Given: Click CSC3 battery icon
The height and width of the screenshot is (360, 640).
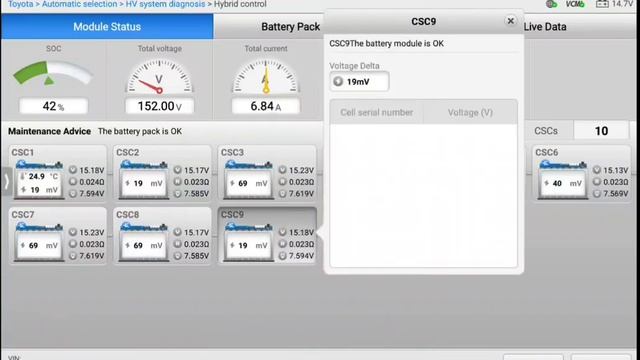Looking at the screenshot, I should (x=249, y=180).
